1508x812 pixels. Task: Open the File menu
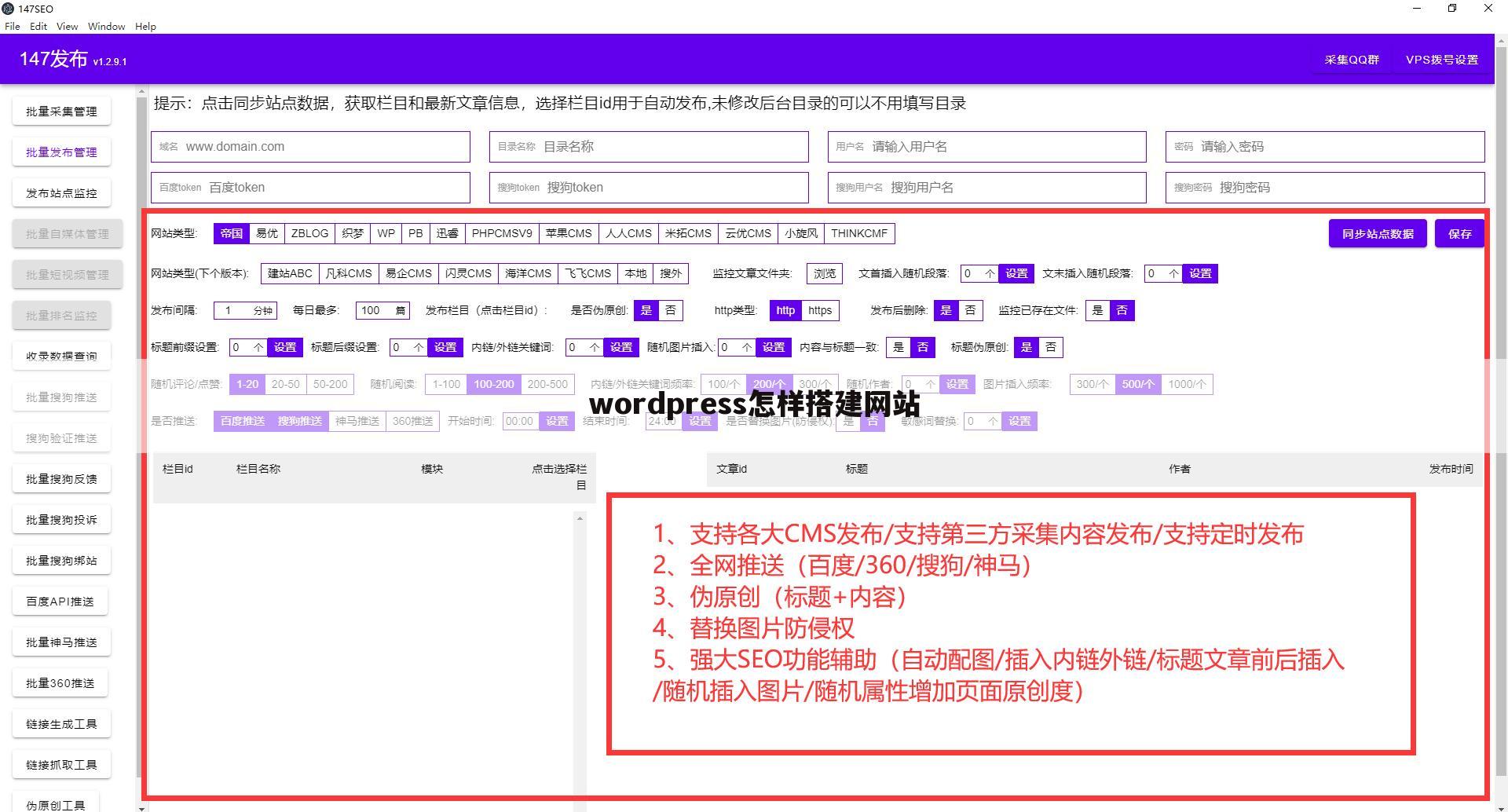13,26
